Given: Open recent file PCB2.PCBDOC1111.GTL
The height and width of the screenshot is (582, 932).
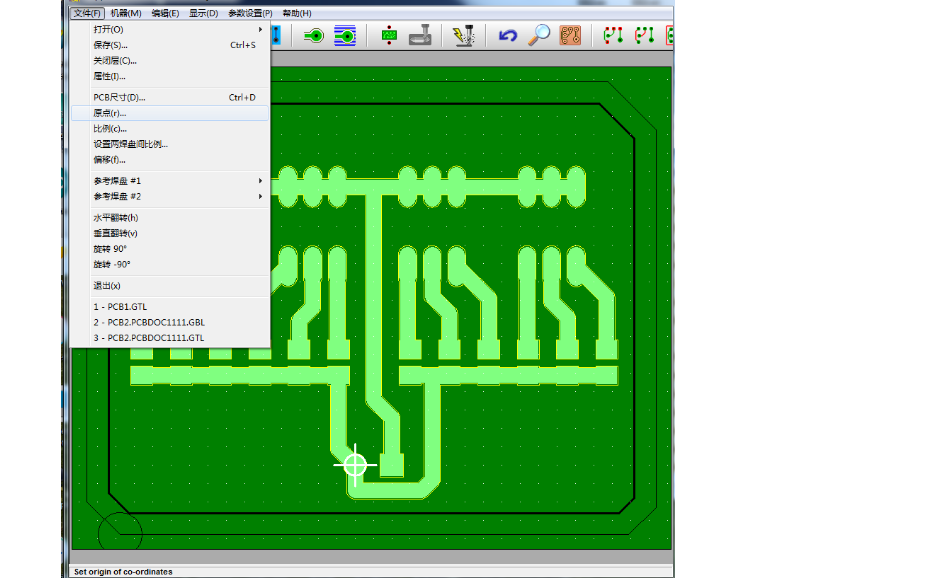Looking at the screenshot, I should point(170,338).
